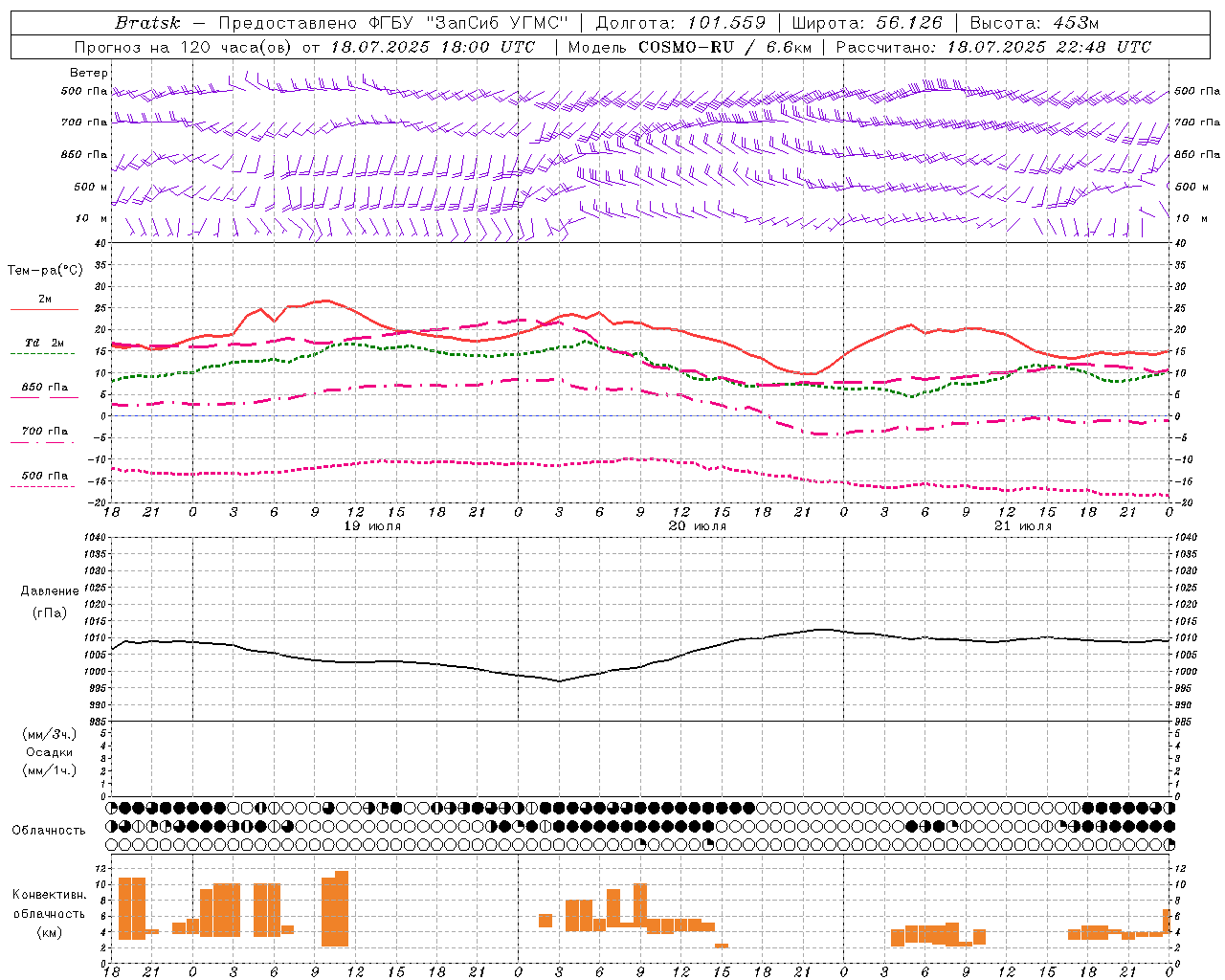This screenshot has width=1225, height=980.
Task: Click the Td 2м dew point legend label
Action: (45, 343)
